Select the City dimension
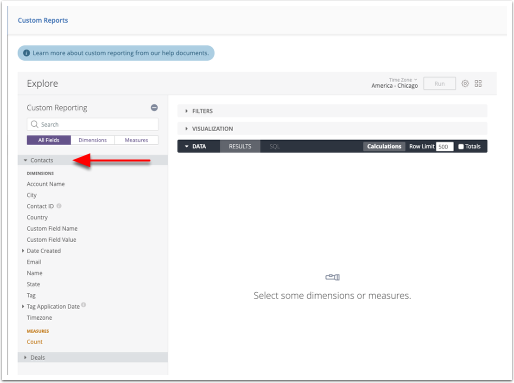The image size is (514, 383). point(32,195)
